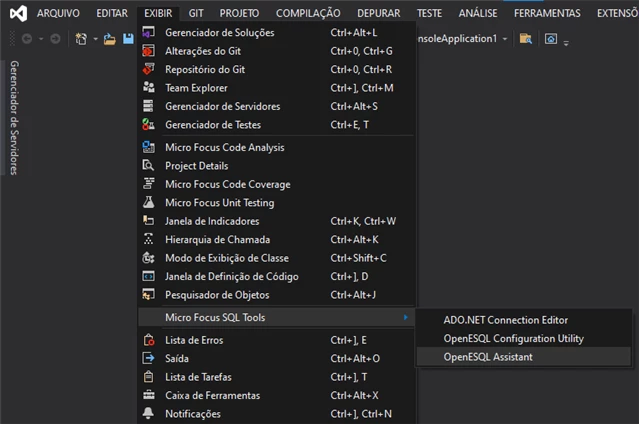
Task: Launch OpenESQL Assistant from submenu
Action: click(524, 357)
